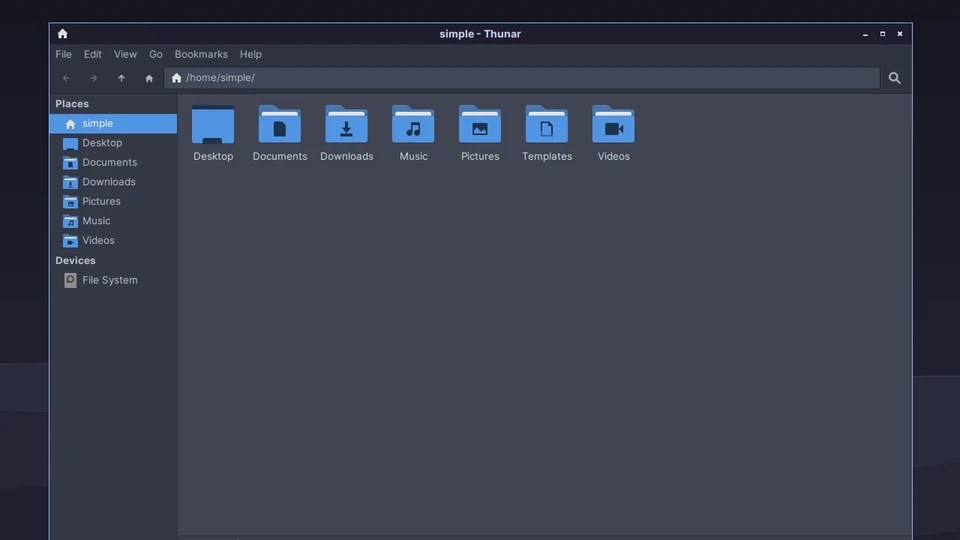Open Desktop from the Places sidebar

(113, 143)
